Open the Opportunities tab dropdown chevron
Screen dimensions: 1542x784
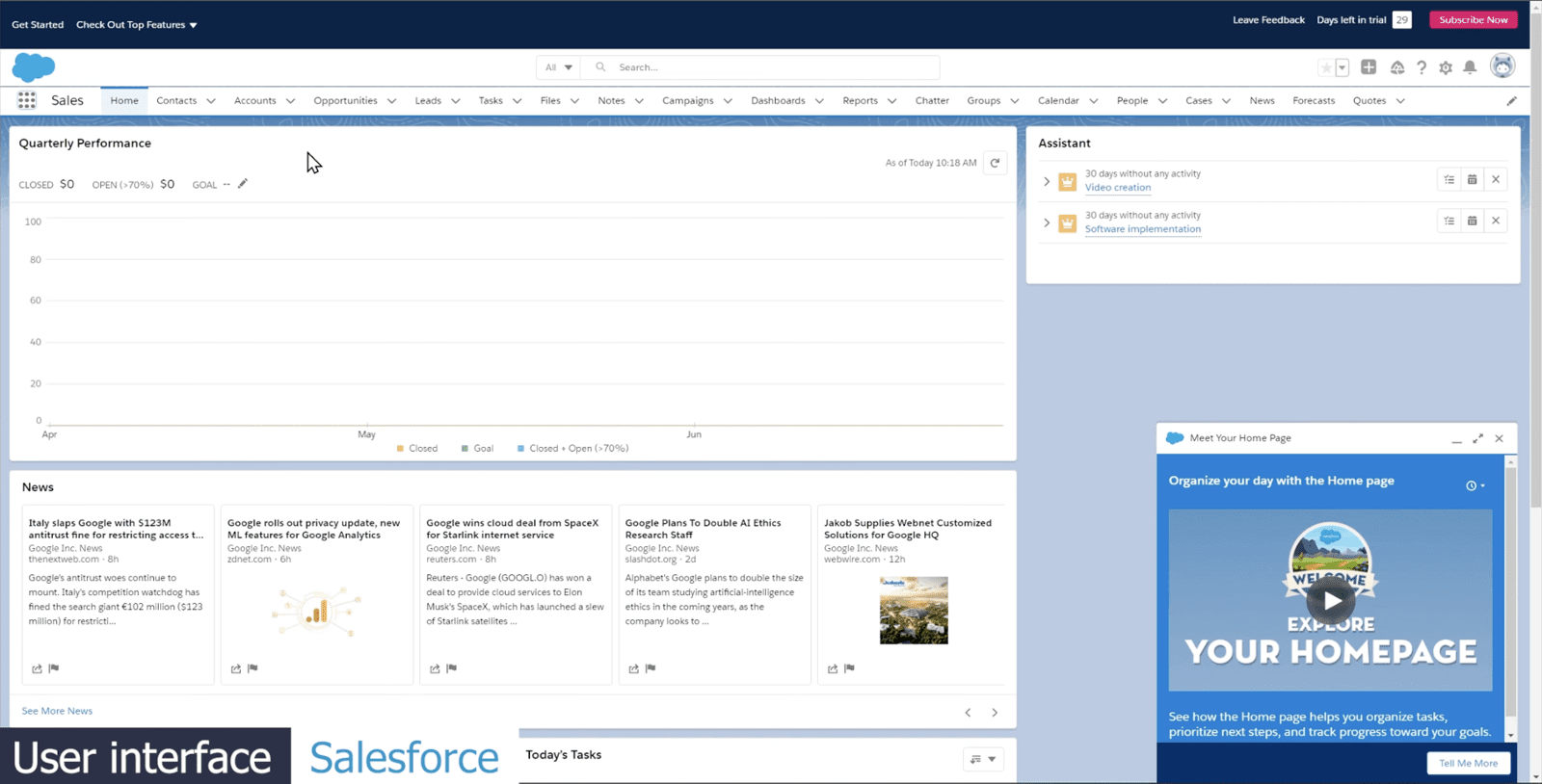[392, 101]
